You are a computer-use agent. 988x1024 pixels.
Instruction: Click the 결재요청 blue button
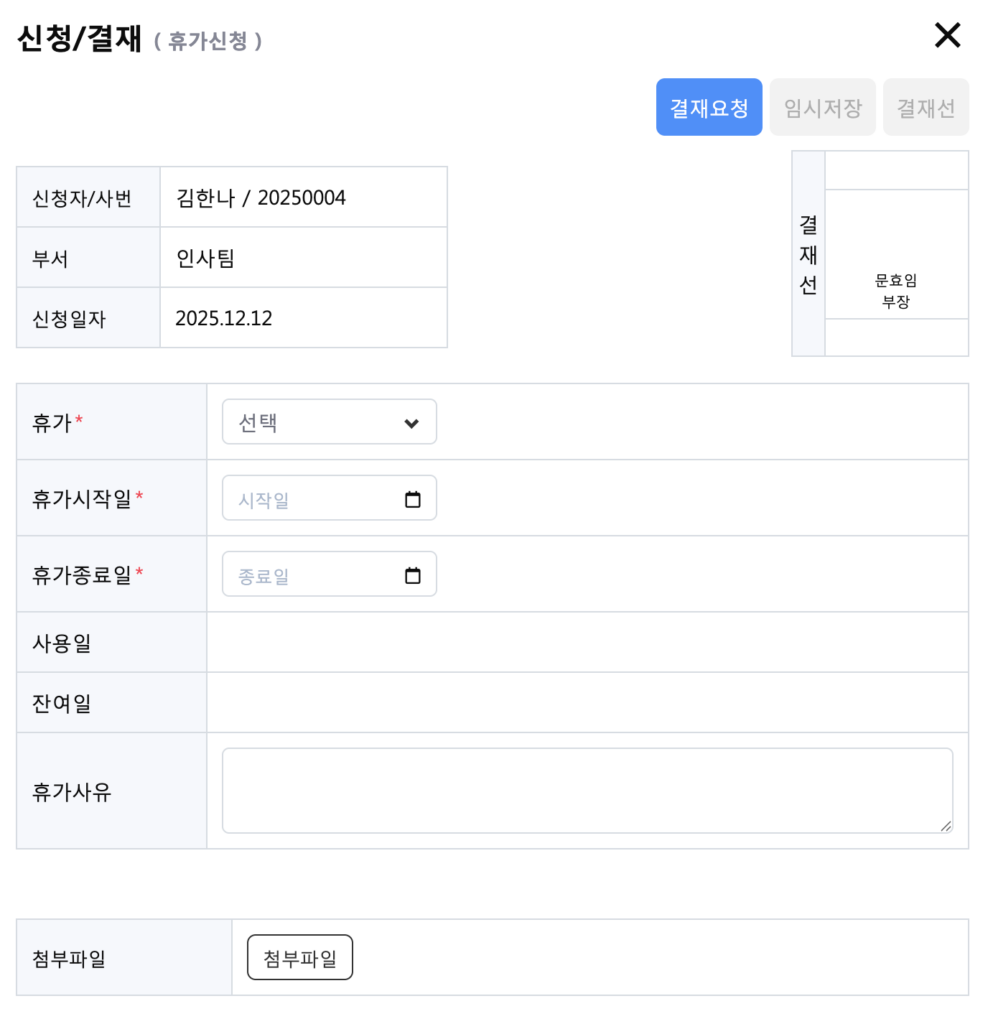pyautogui.click(x=709, y=108)
